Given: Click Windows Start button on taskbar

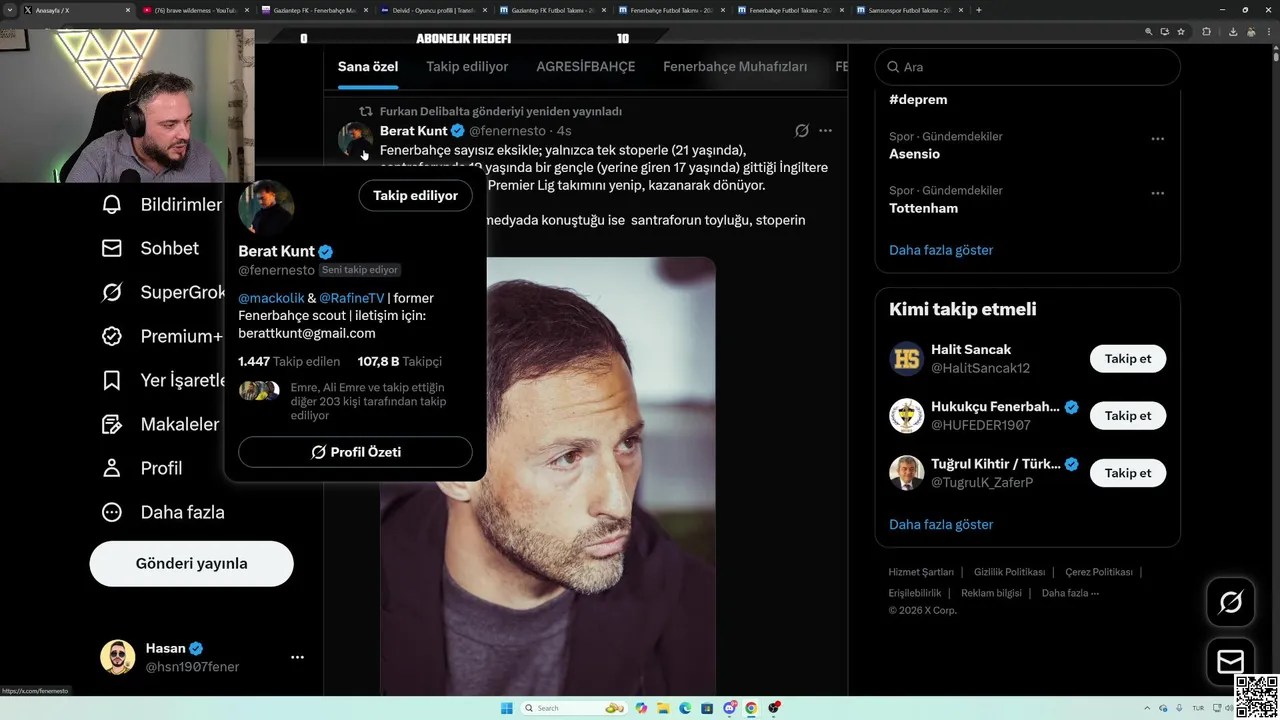Looking at the screenshot, I should click(506, 708).
